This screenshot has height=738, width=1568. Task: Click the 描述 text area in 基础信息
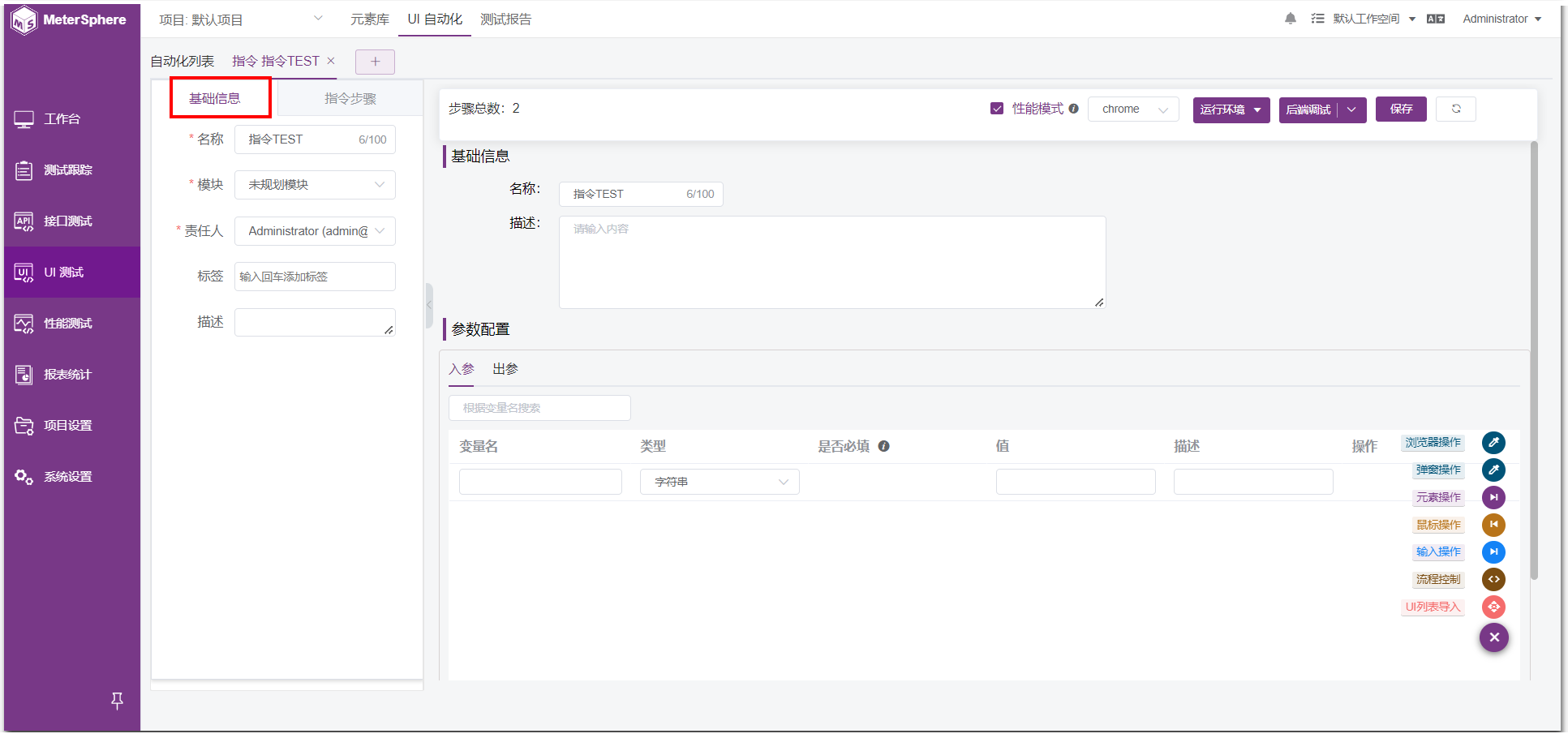(831, 261)
